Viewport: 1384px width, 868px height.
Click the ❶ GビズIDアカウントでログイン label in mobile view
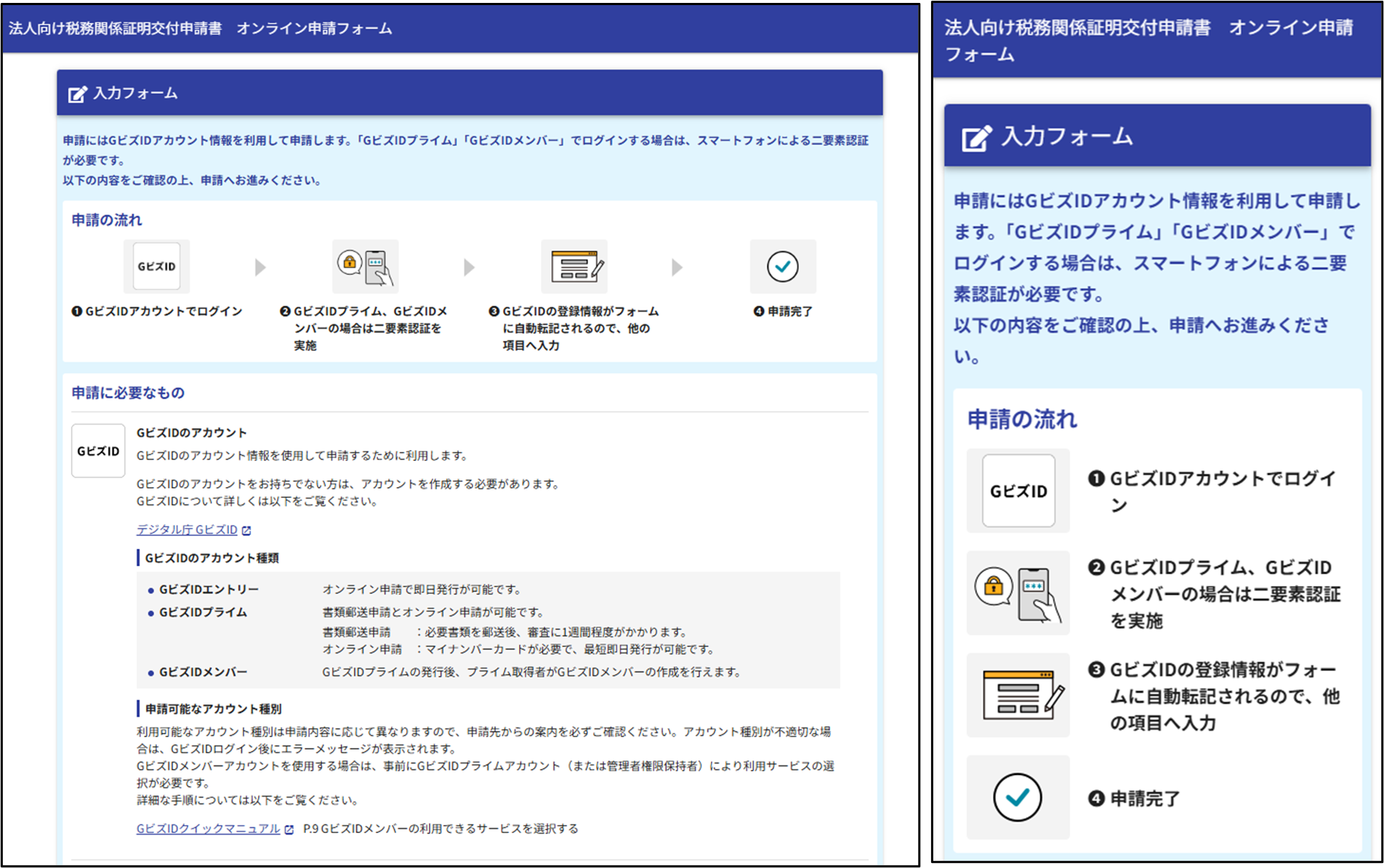(x=1212, y=491)
